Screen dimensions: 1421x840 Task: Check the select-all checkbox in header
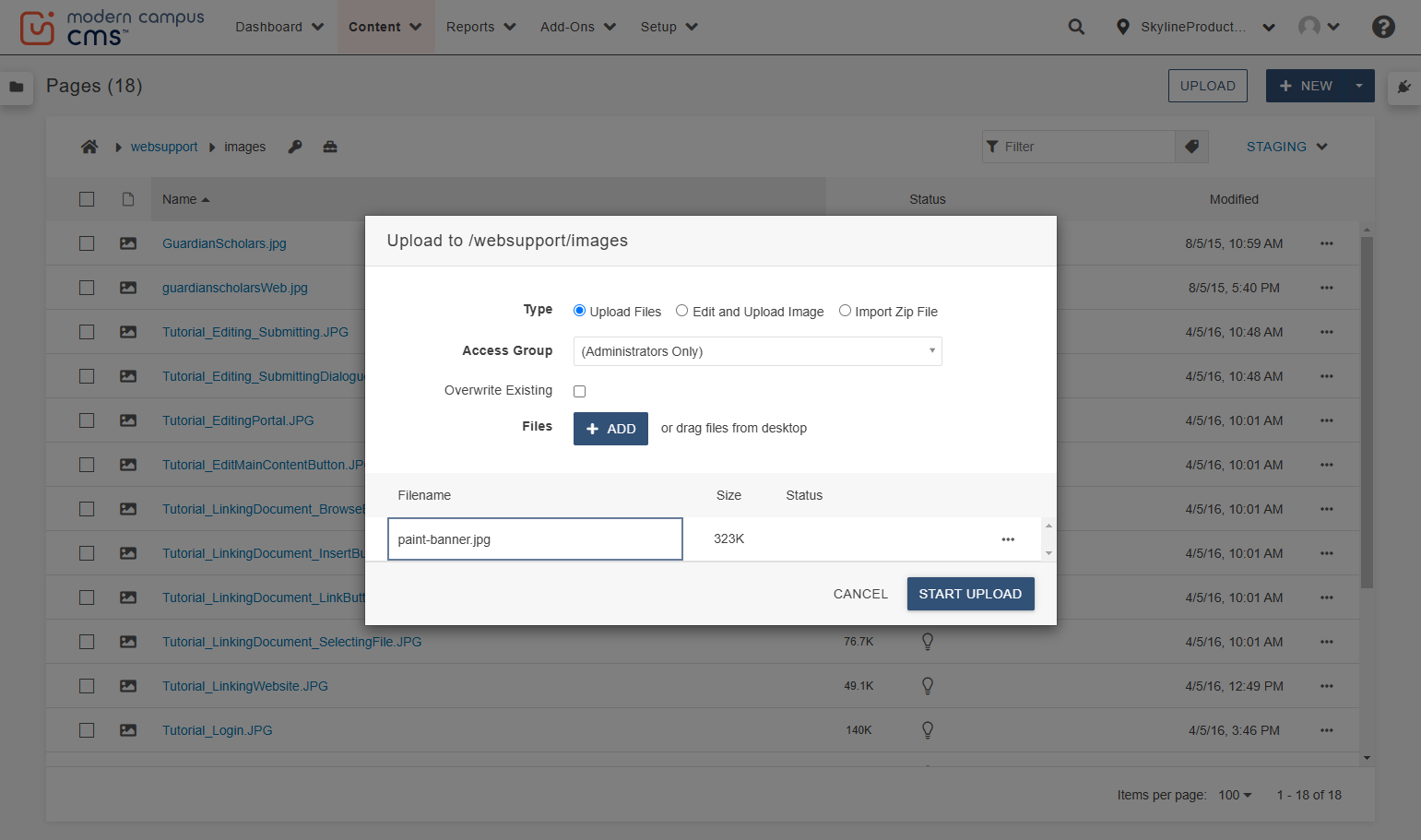click(87, 199)
